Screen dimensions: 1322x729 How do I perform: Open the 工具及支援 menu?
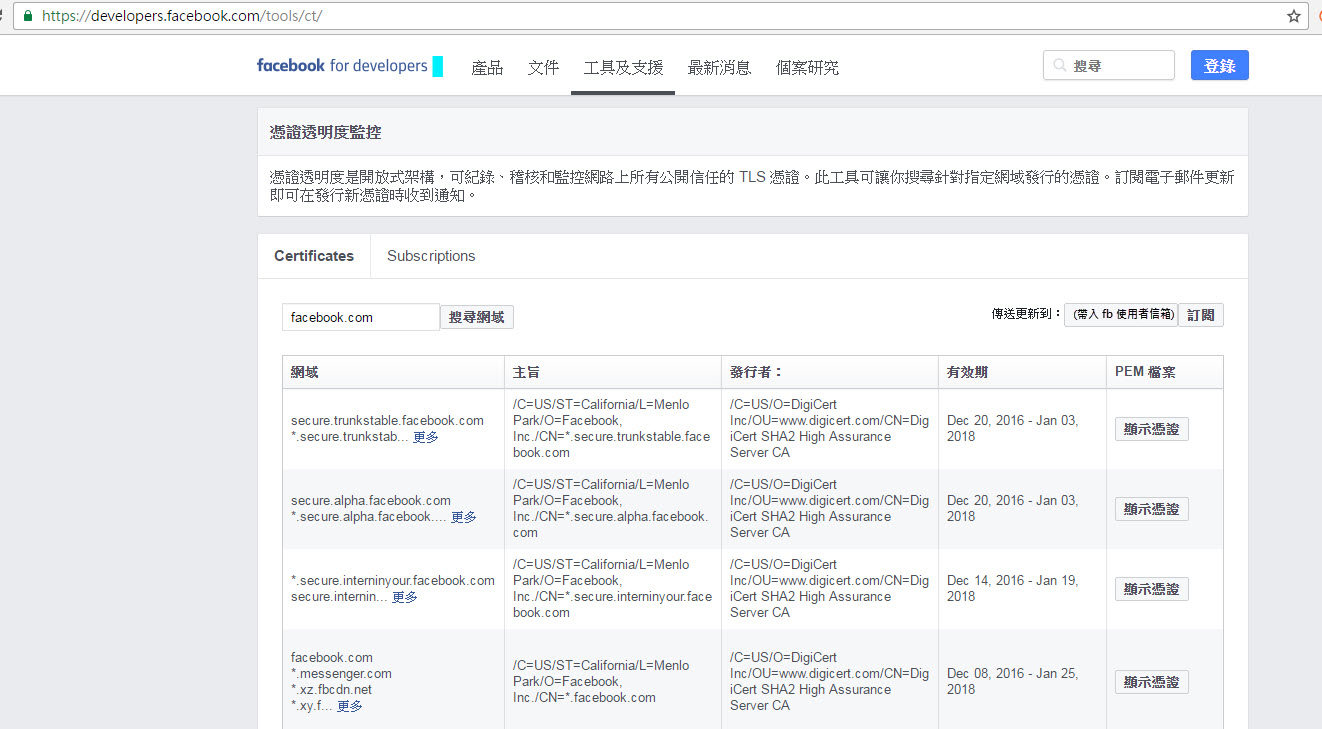coord(623,68)
